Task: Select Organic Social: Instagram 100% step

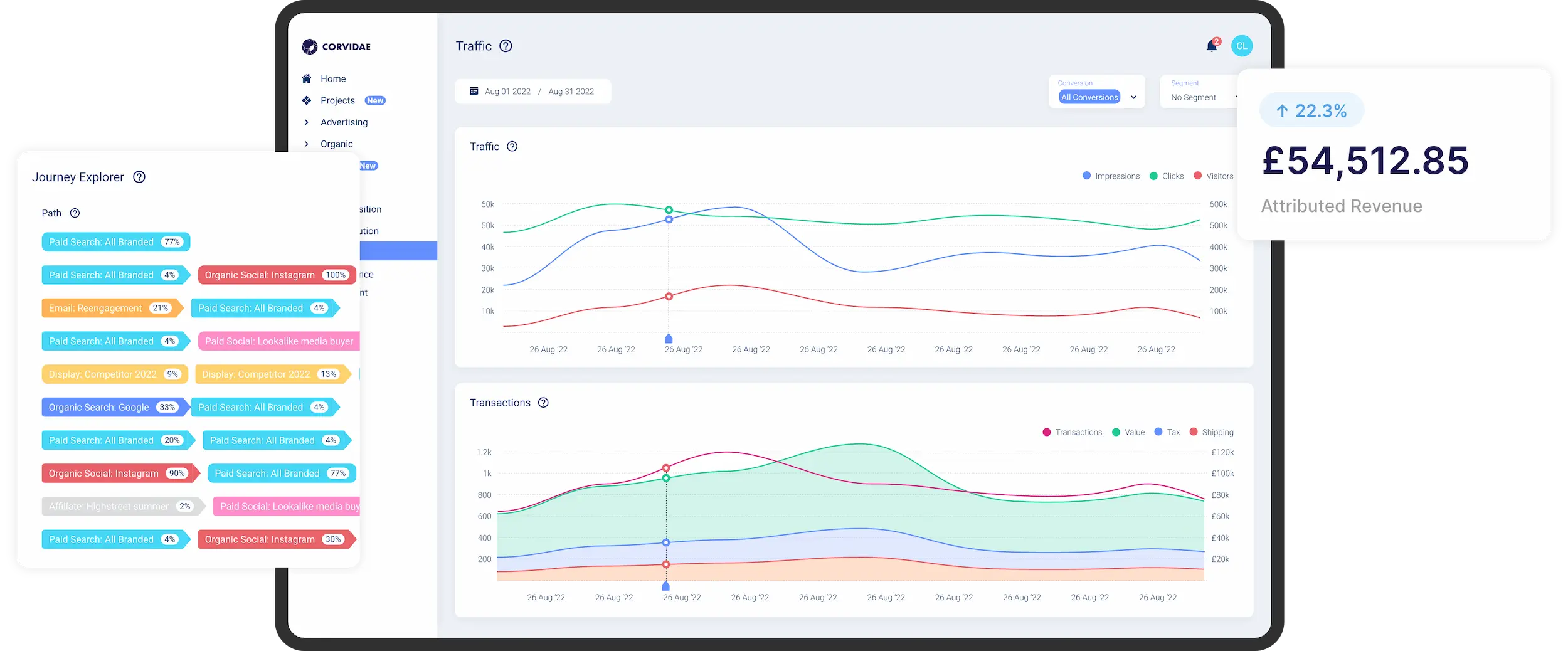Action: point(277,275)
